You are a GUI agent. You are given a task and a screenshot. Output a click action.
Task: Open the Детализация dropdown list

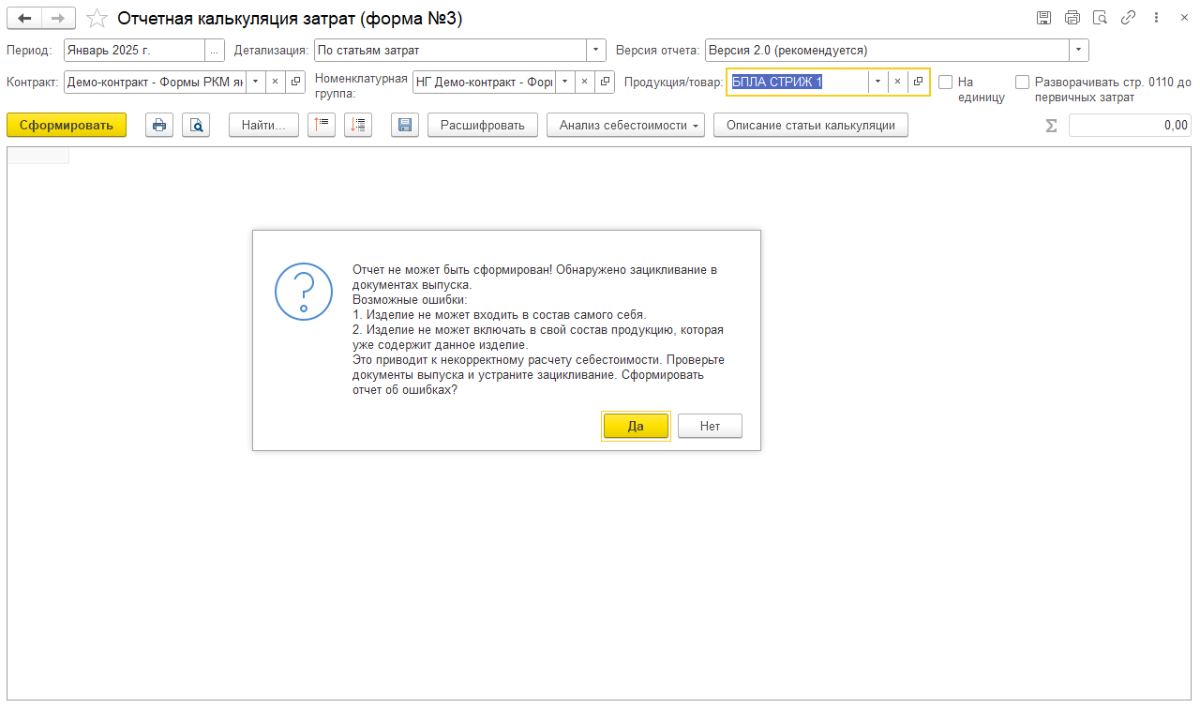coord(596,50)
